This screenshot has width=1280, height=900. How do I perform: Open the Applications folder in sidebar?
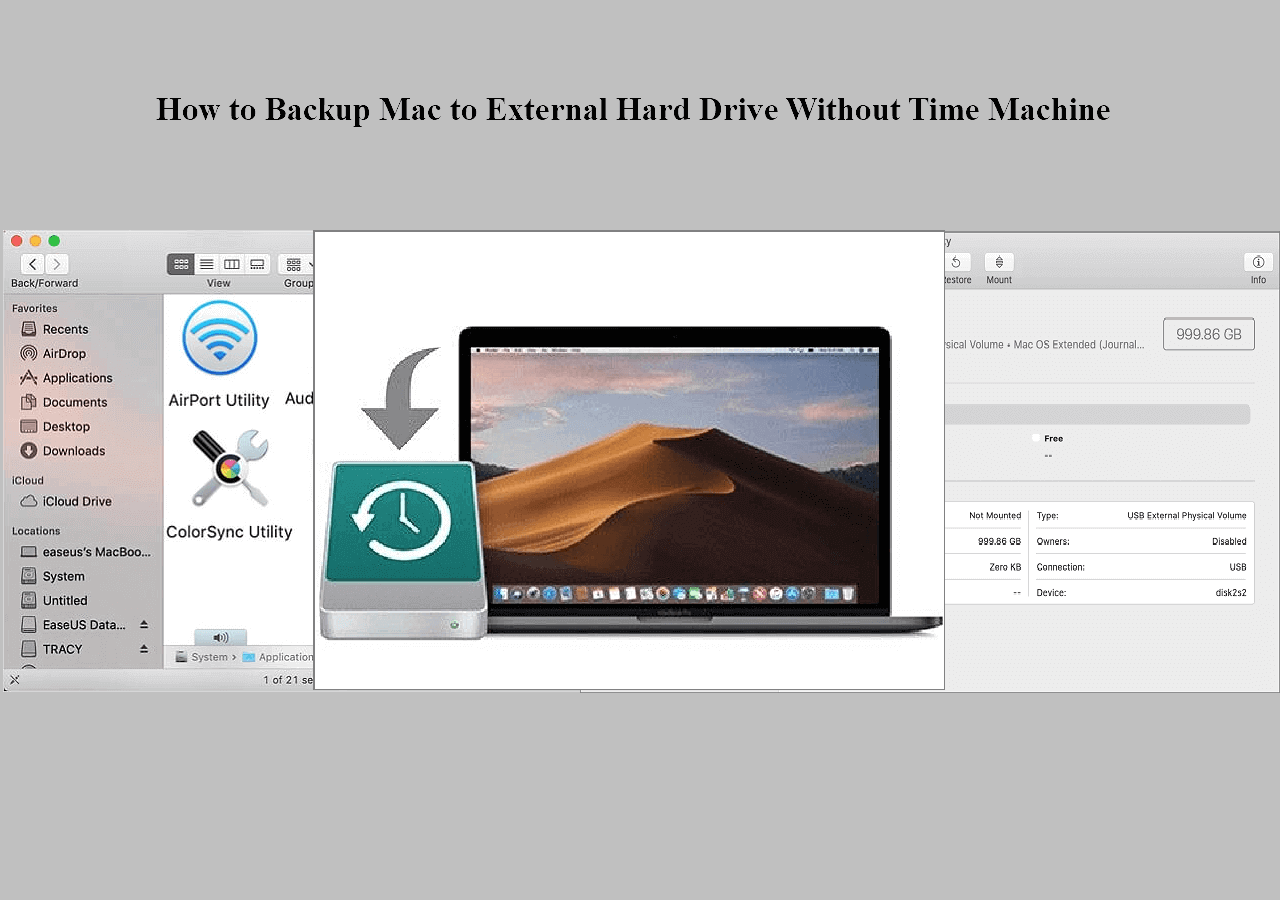click(77, 378)
